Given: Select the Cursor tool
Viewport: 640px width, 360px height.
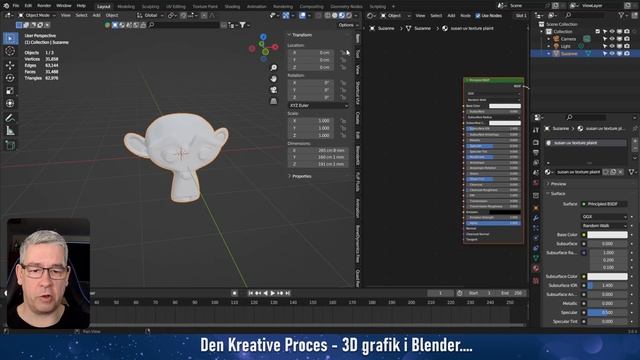Looking at the screenshot, I should coord(10,51).
